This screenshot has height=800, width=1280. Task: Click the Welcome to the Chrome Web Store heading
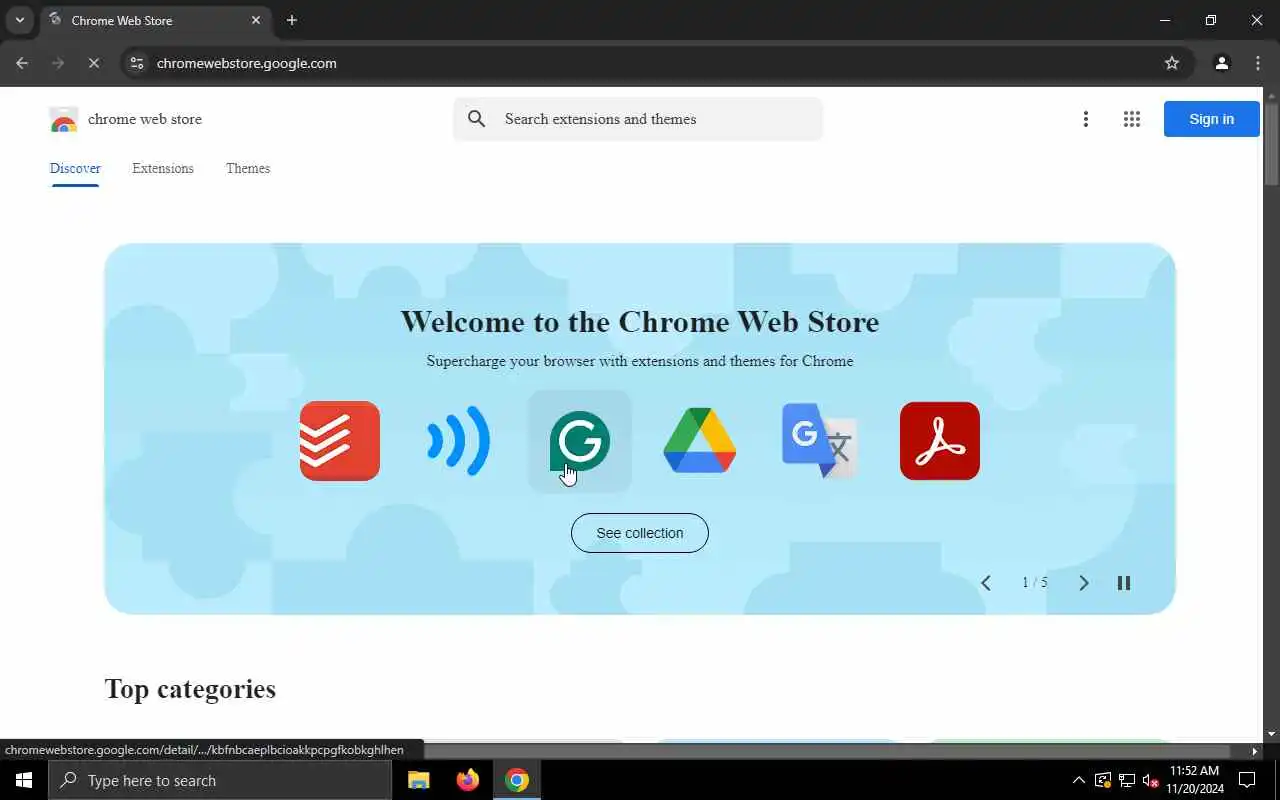(x=640, y=322)
